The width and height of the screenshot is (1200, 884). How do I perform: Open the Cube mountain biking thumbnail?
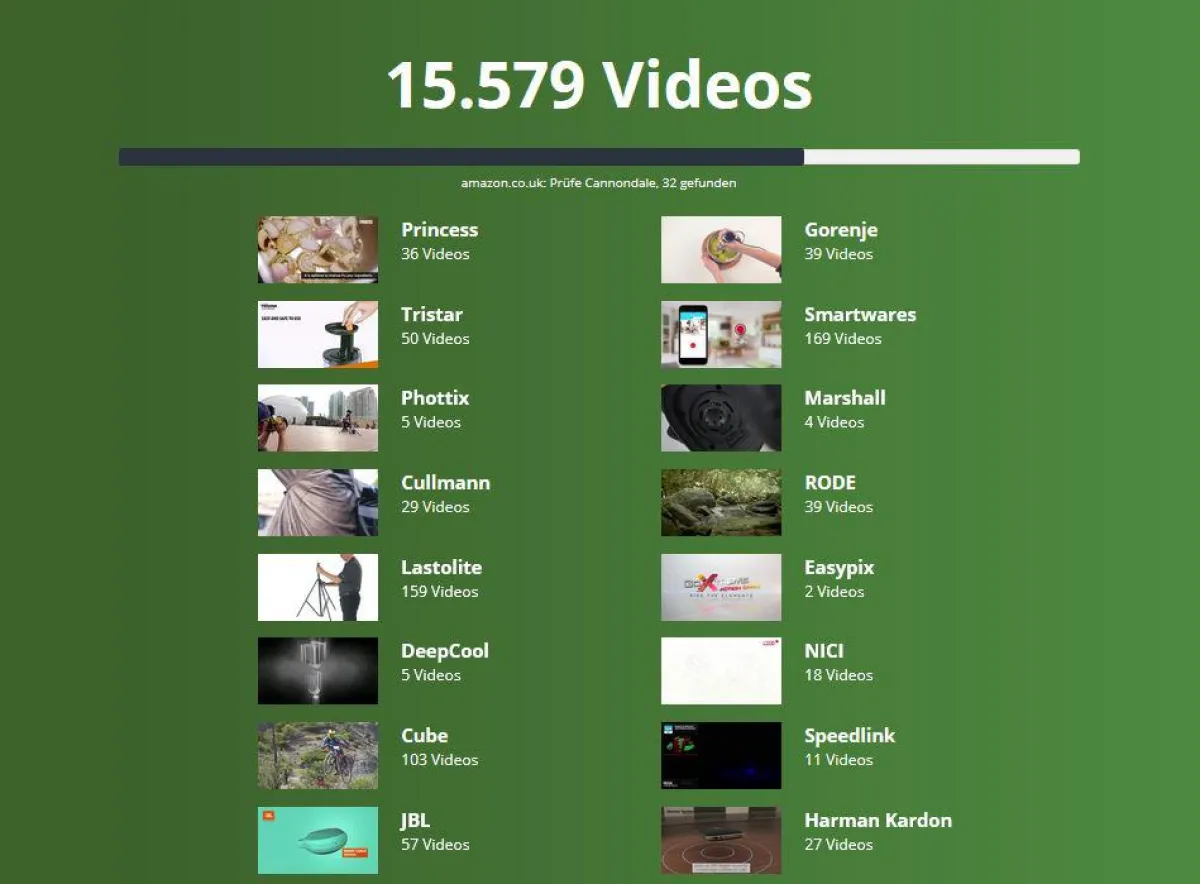[x=317, y=755]
